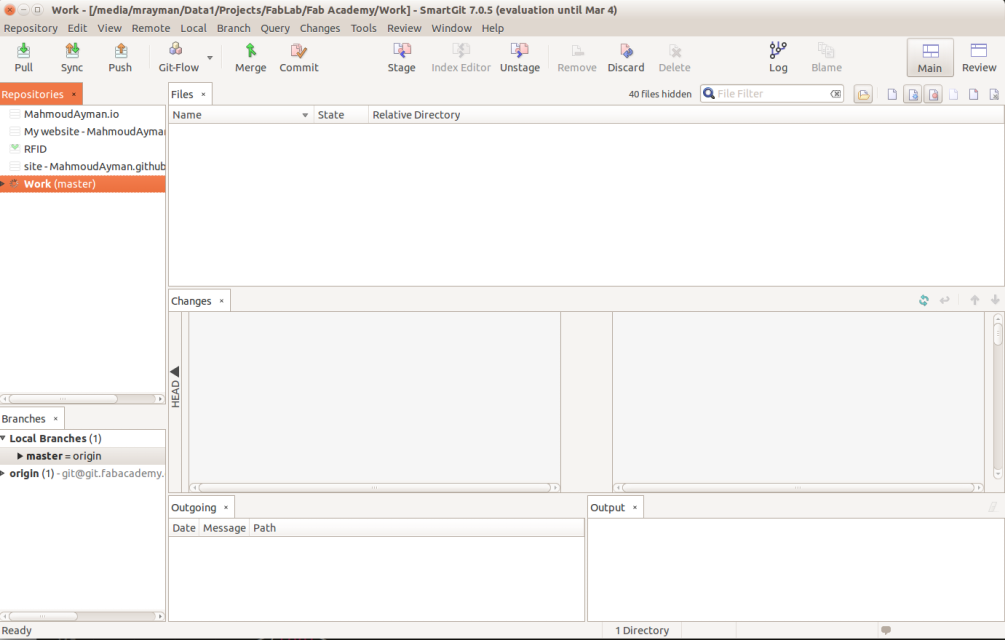Collapse the Local Branches group
Viewport: 1005px width, 640px height.
(x=3, y=438)
